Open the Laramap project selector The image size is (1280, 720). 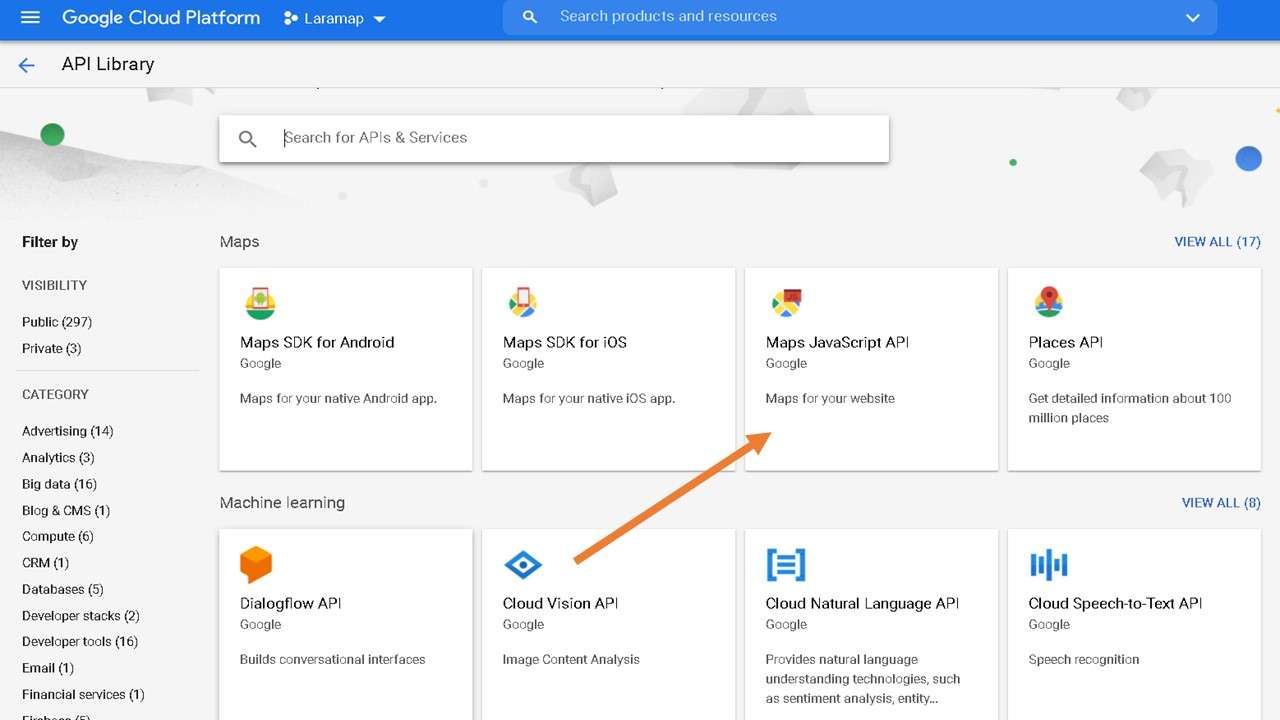coord(334,17)
